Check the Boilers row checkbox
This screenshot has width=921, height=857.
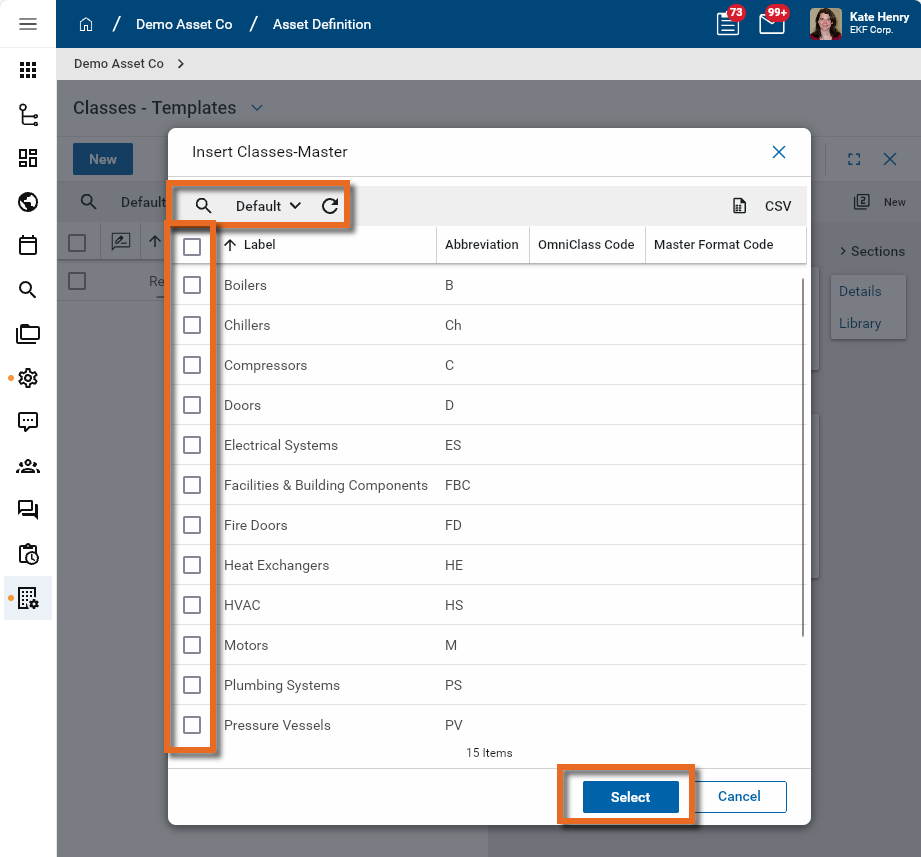(x=192, y=285)
